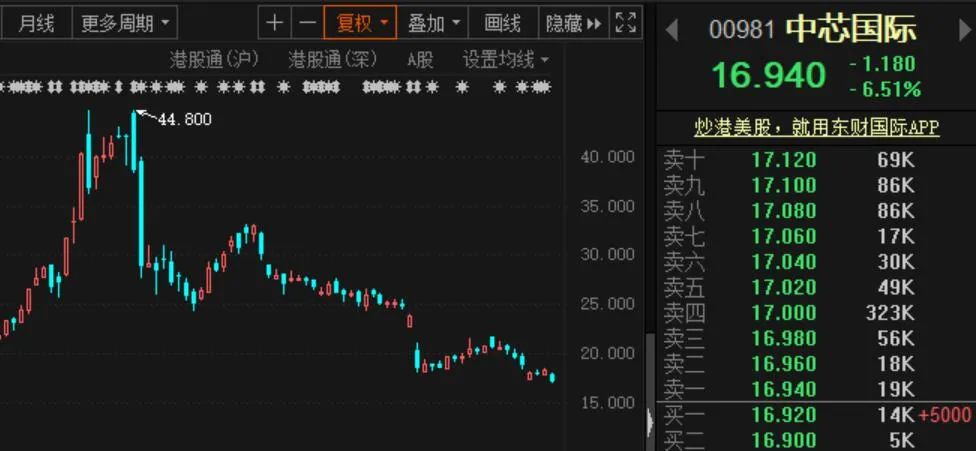Click 卖二 price 16.960
Screen dimensions: 976x451
click(784, 363)
